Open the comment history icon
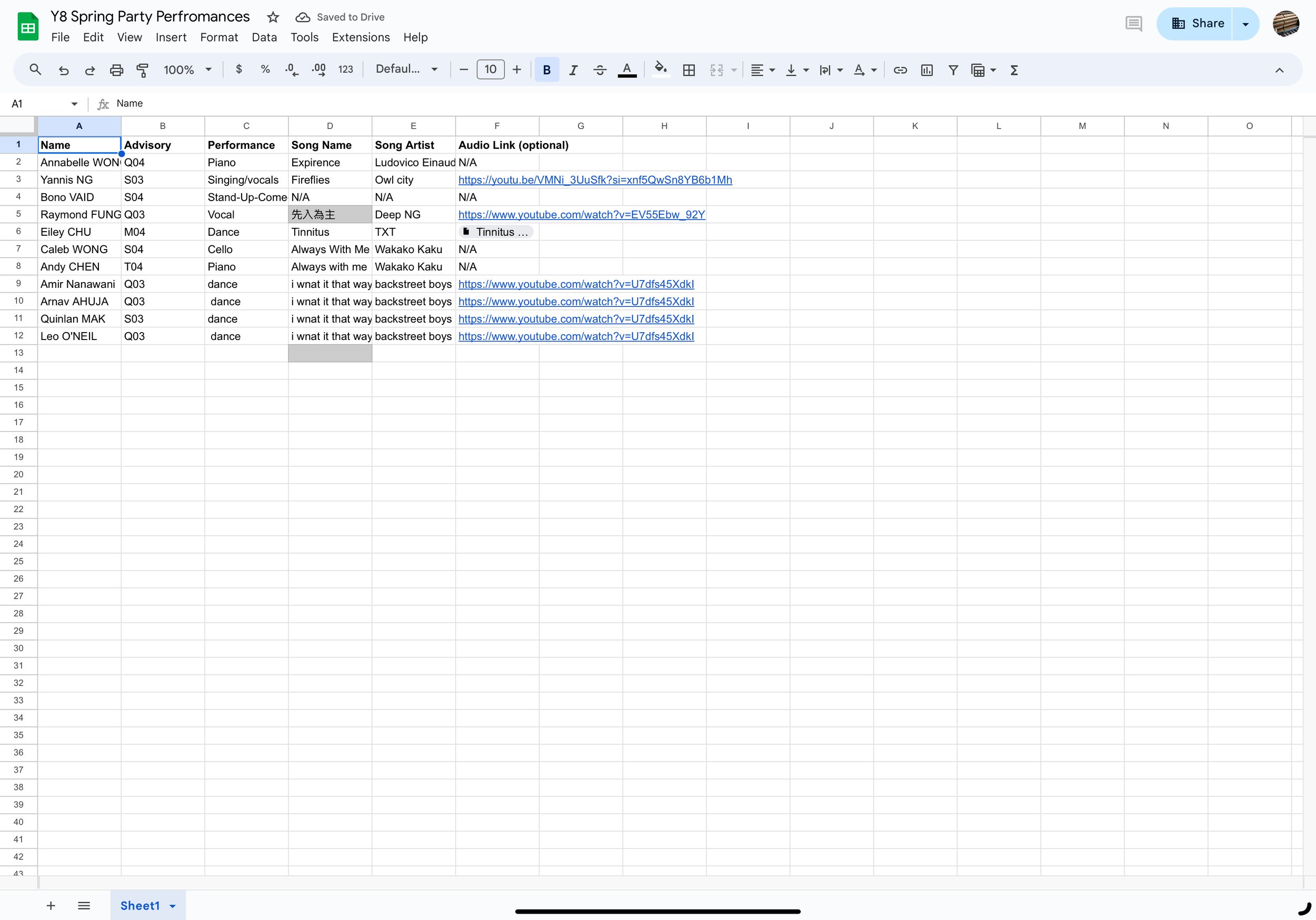This screenshot has height=920, width=1316. pos(1133,24)
